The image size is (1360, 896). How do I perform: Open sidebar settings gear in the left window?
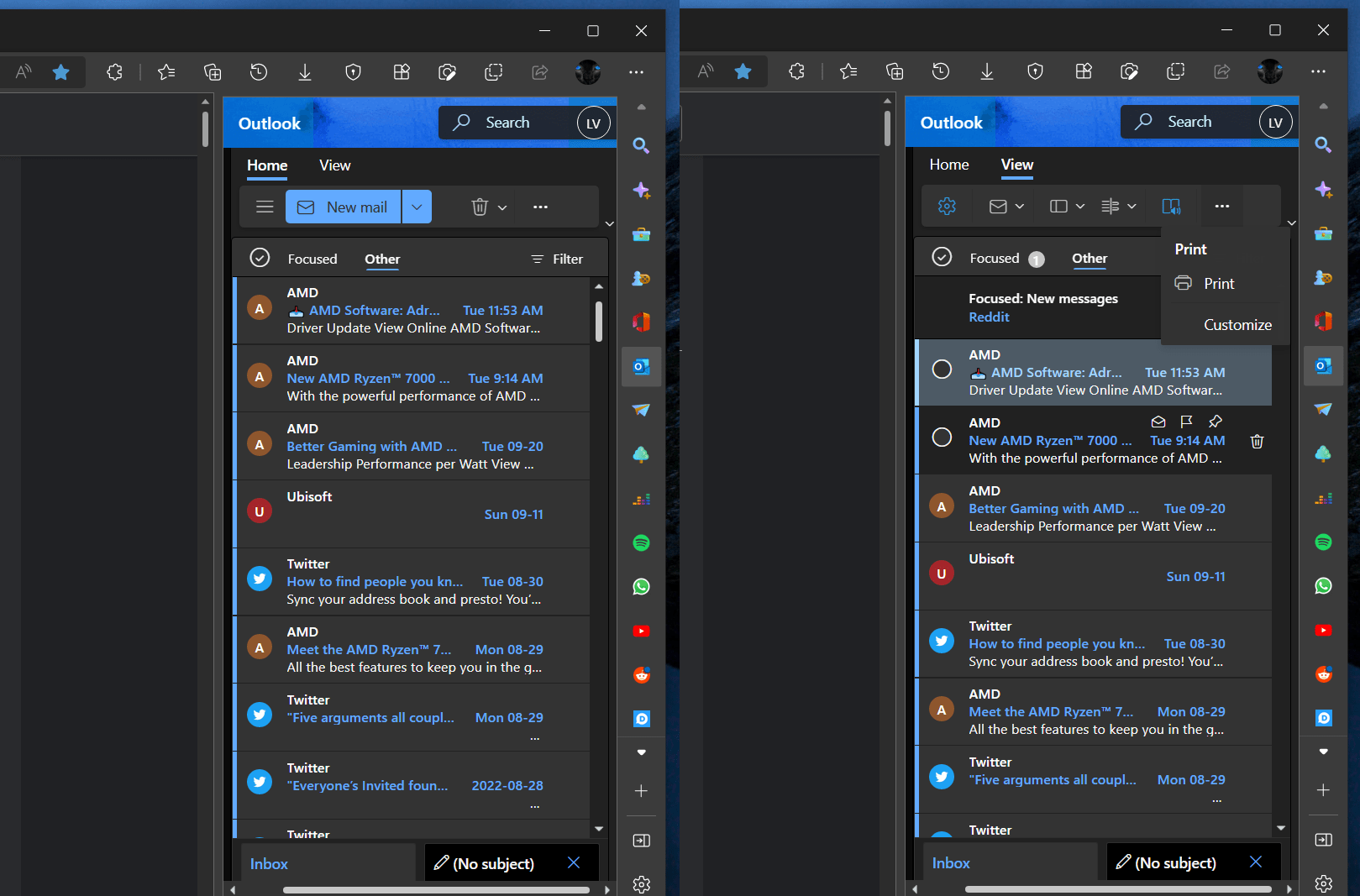click(x=641, y=884)
